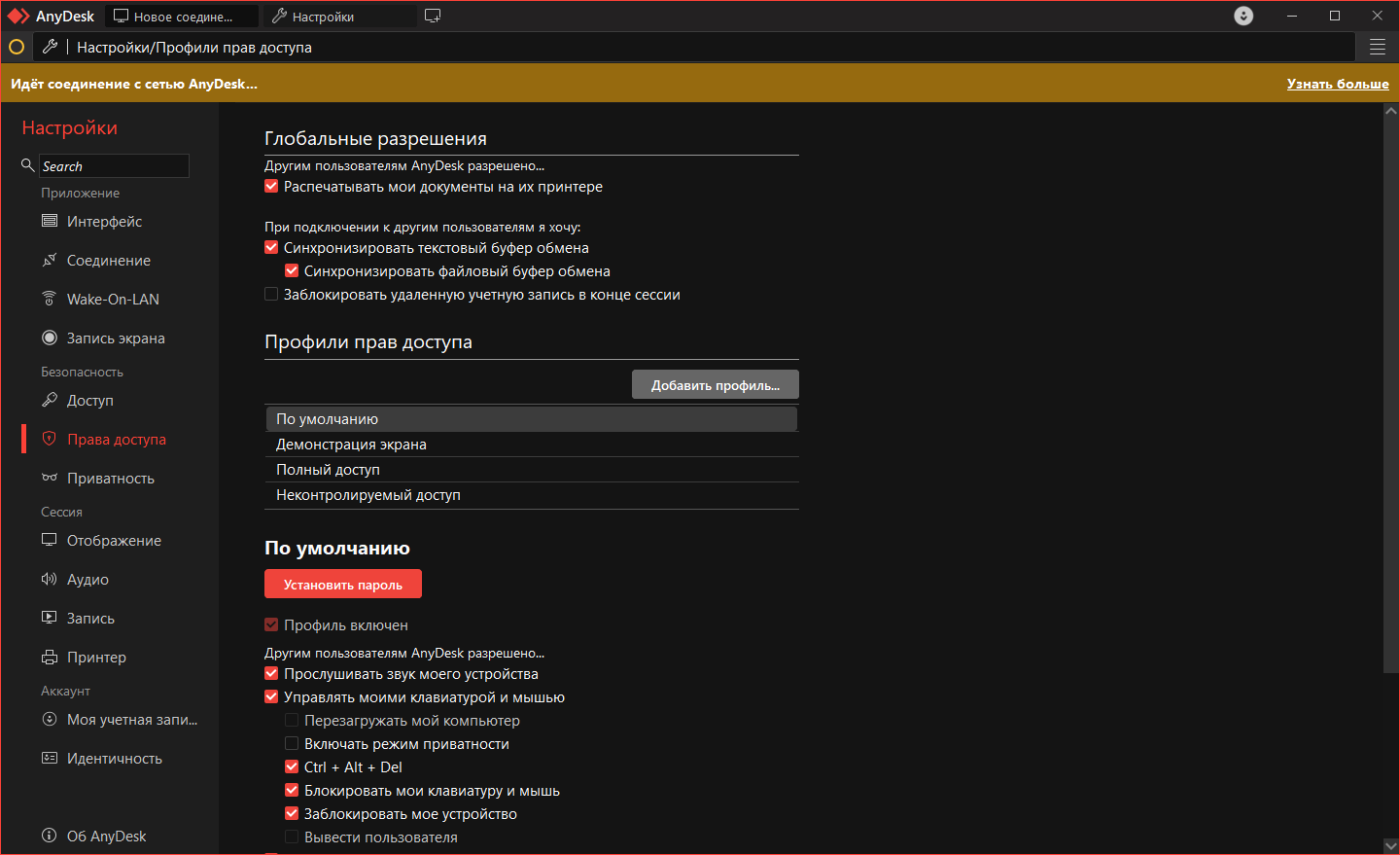Toggle the Профиль включен checkbox
Viewport: 1400px width, 855px height.
[271, 624]
